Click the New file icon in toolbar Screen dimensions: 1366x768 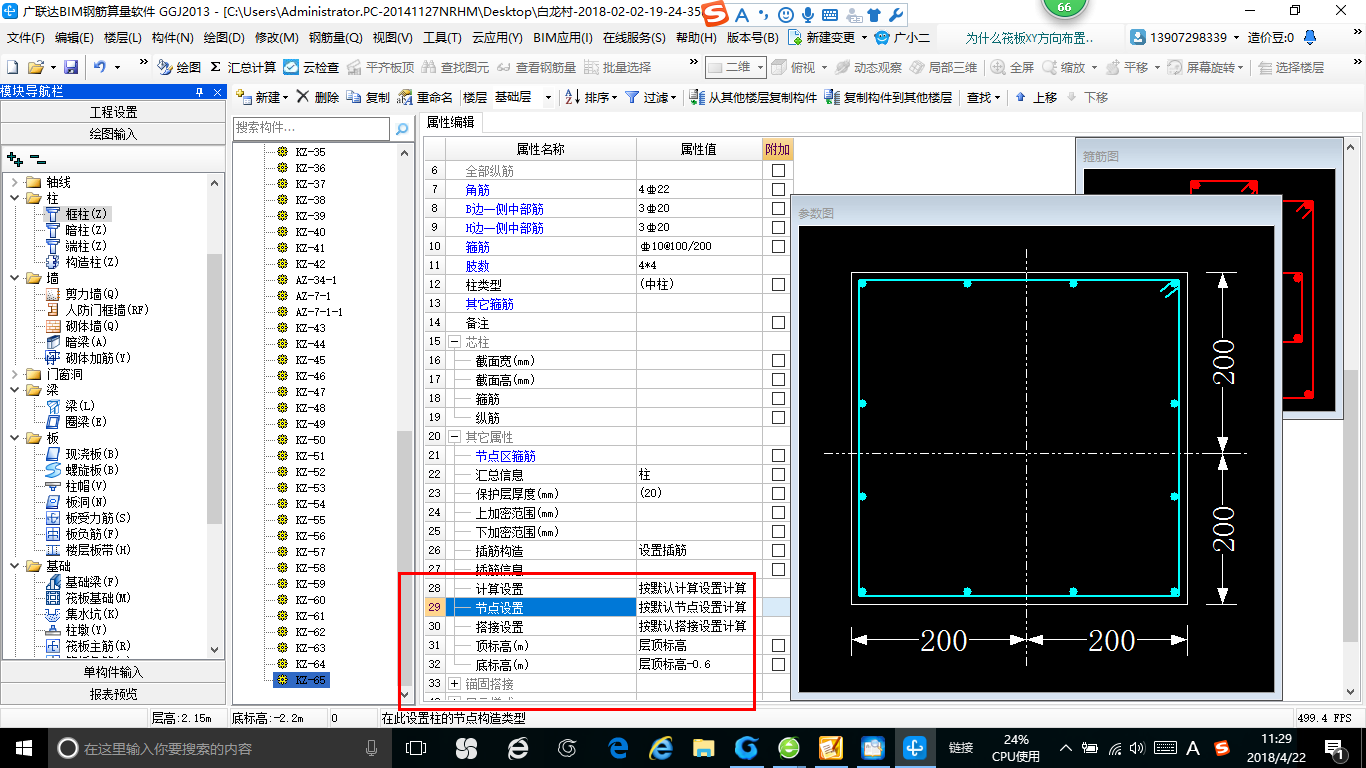pyautogui.click(x=12, y=67)
